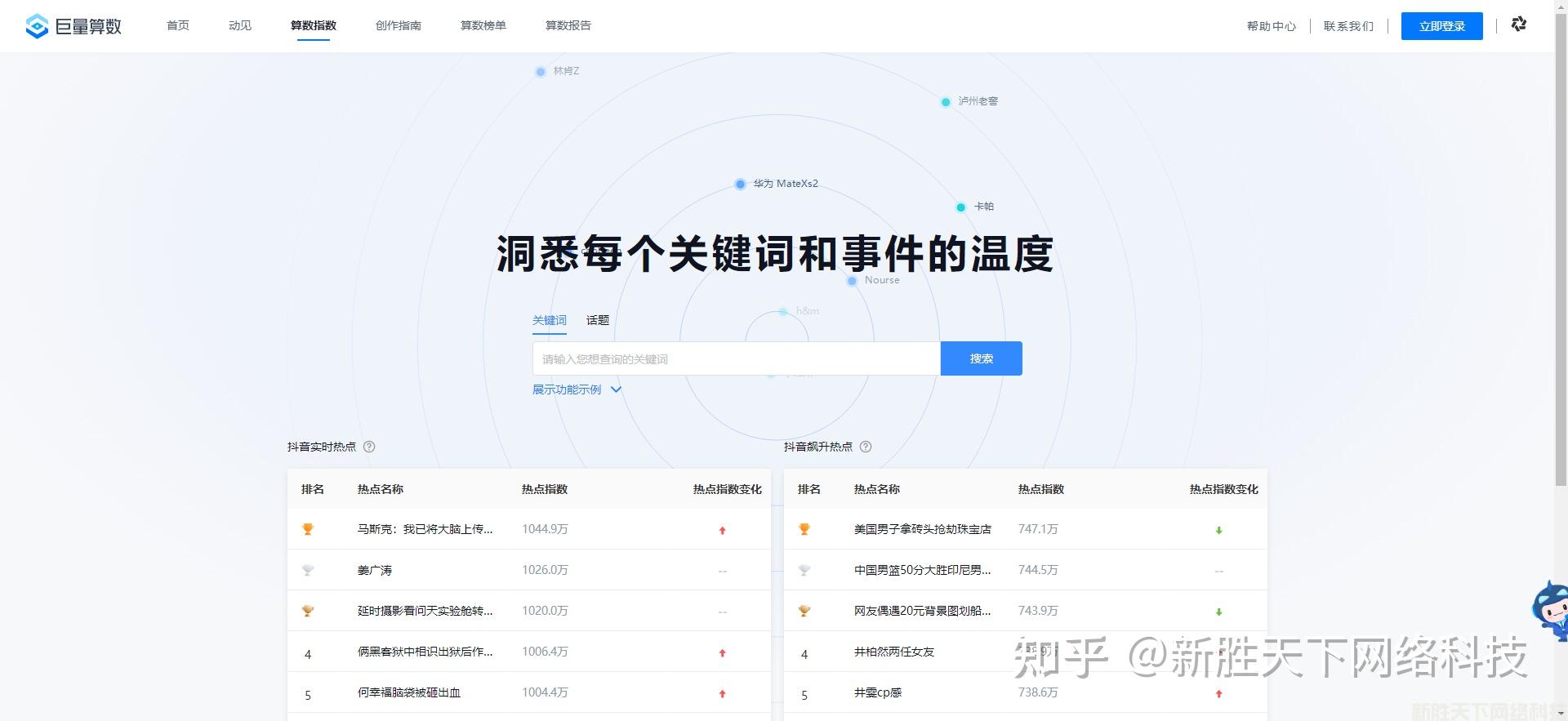
Task: Click 华为 MateXs2 keyword label
Action: 786,184
